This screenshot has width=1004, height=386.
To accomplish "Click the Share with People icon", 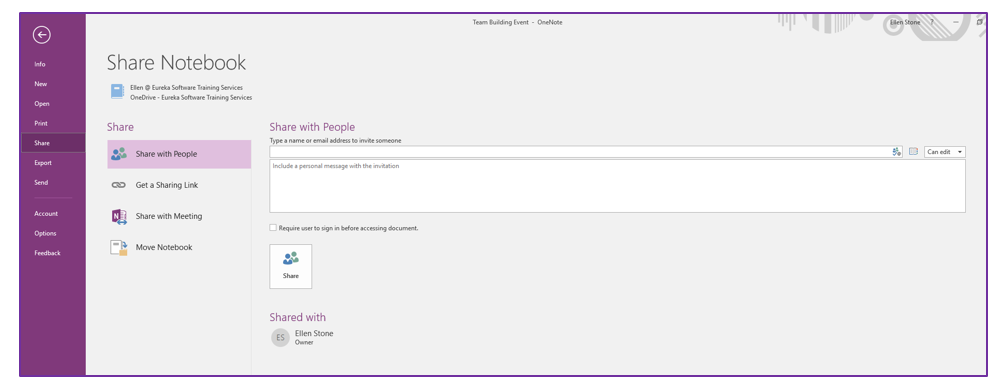I will (x=118, y=154).
